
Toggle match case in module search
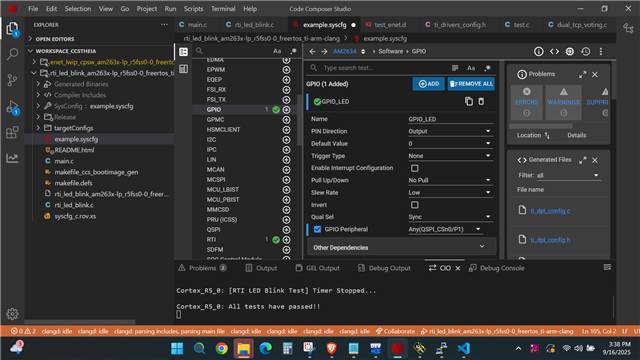277,51
